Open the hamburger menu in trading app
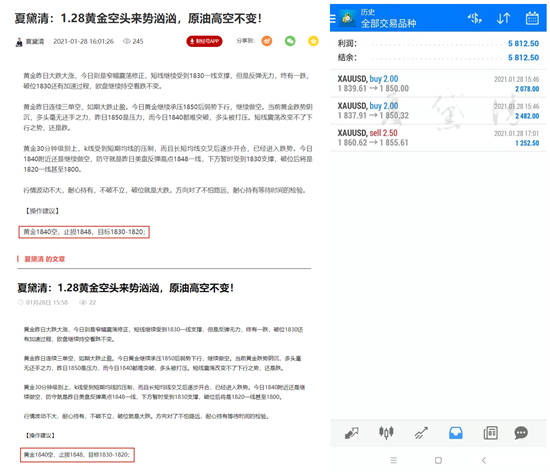Viewport: 550px width, 476px height. pyautogui.click(x=333, y=18)
